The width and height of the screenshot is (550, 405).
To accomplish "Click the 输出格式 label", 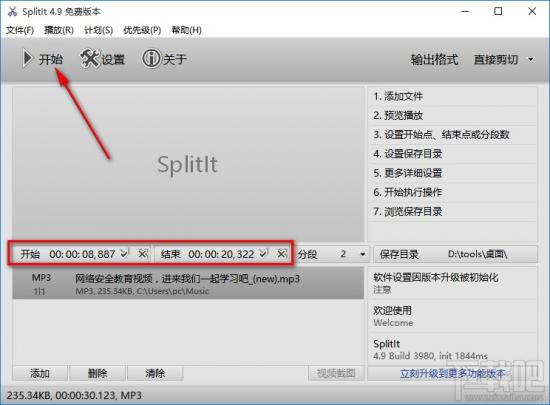I will coord(435,59).
